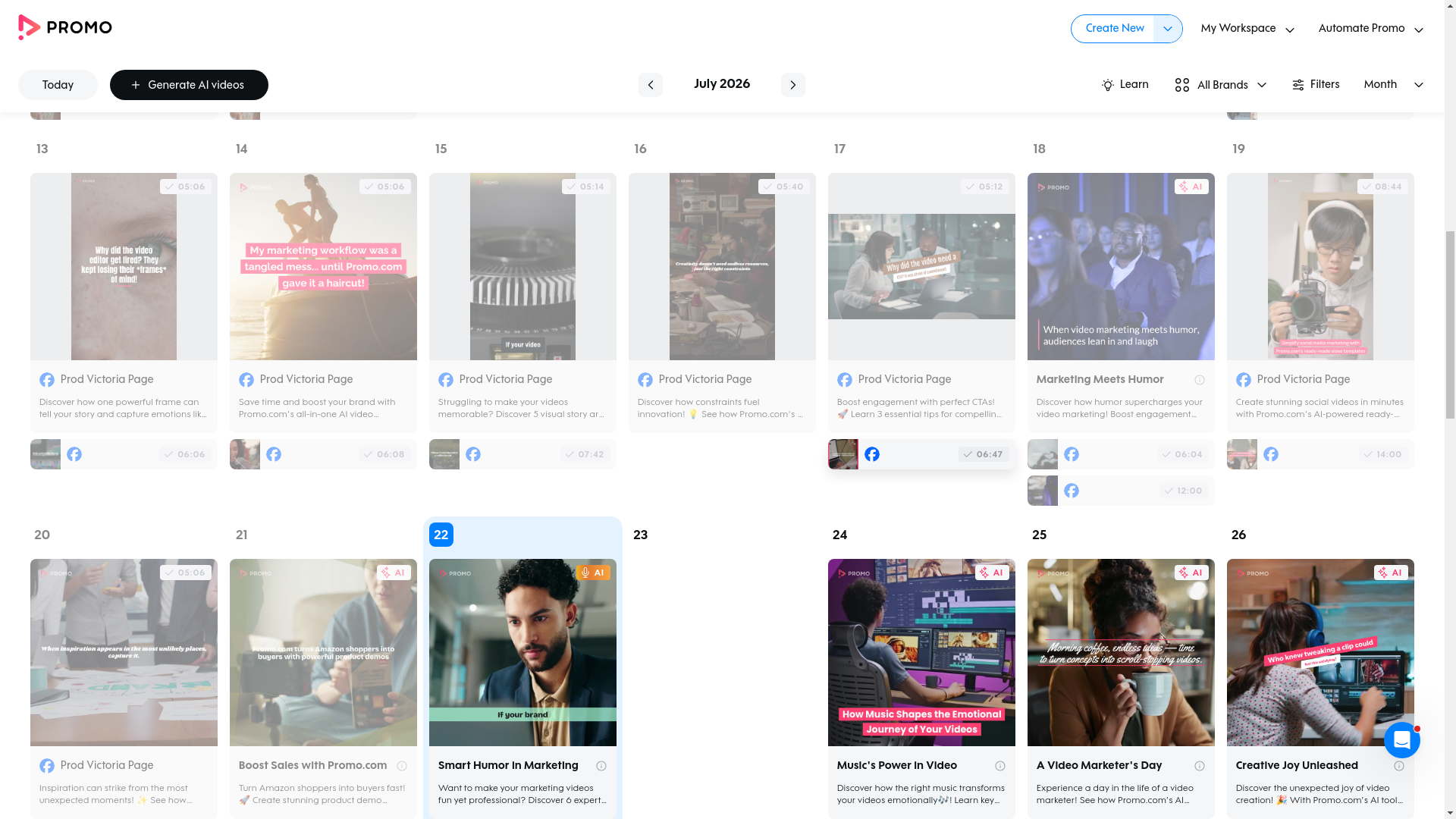Click the 06:47 published status badge

[983, 454]
